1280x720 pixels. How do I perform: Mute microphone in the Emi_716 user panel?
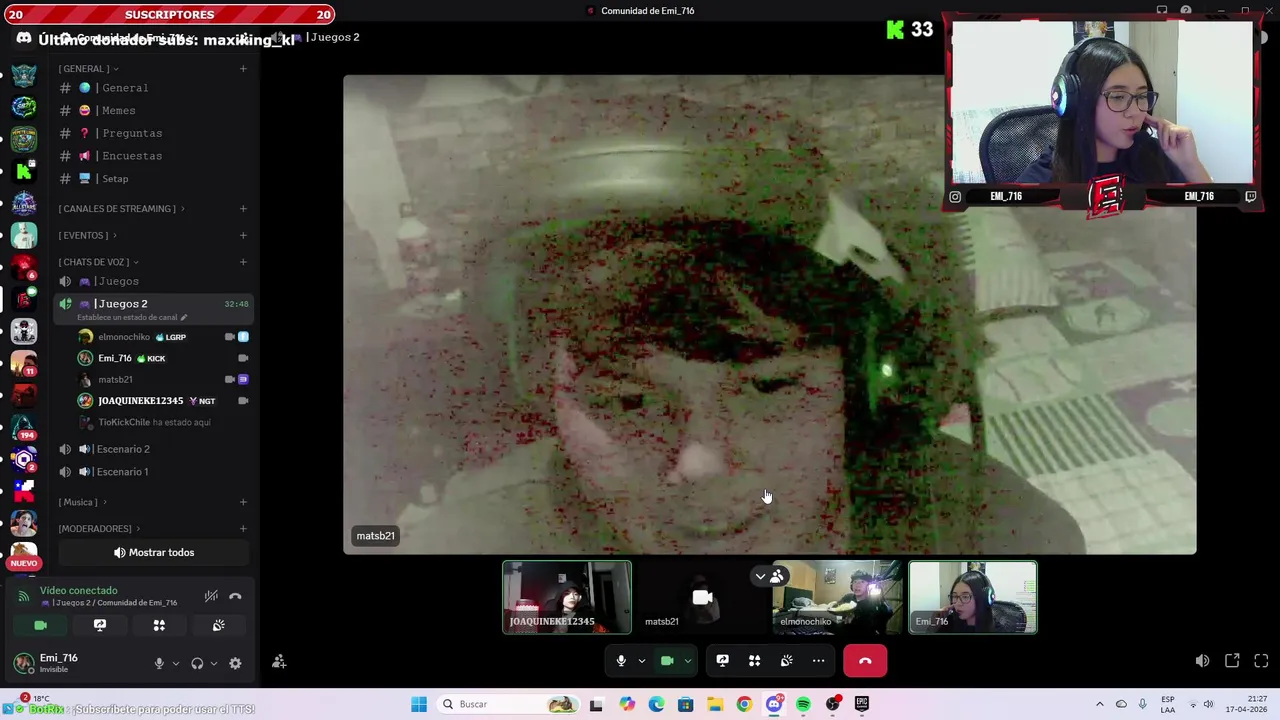158,663
